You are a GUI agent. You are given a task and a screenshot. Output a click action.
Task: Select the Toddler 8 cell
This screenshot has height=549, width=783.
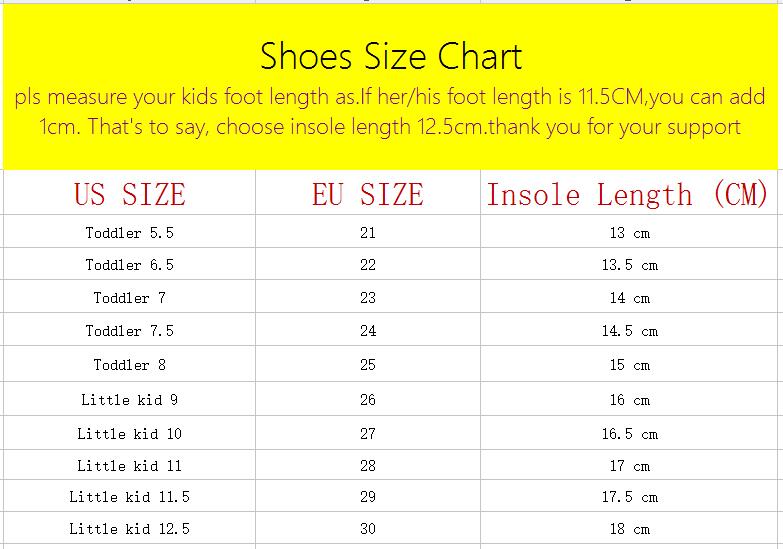point(129,365)
